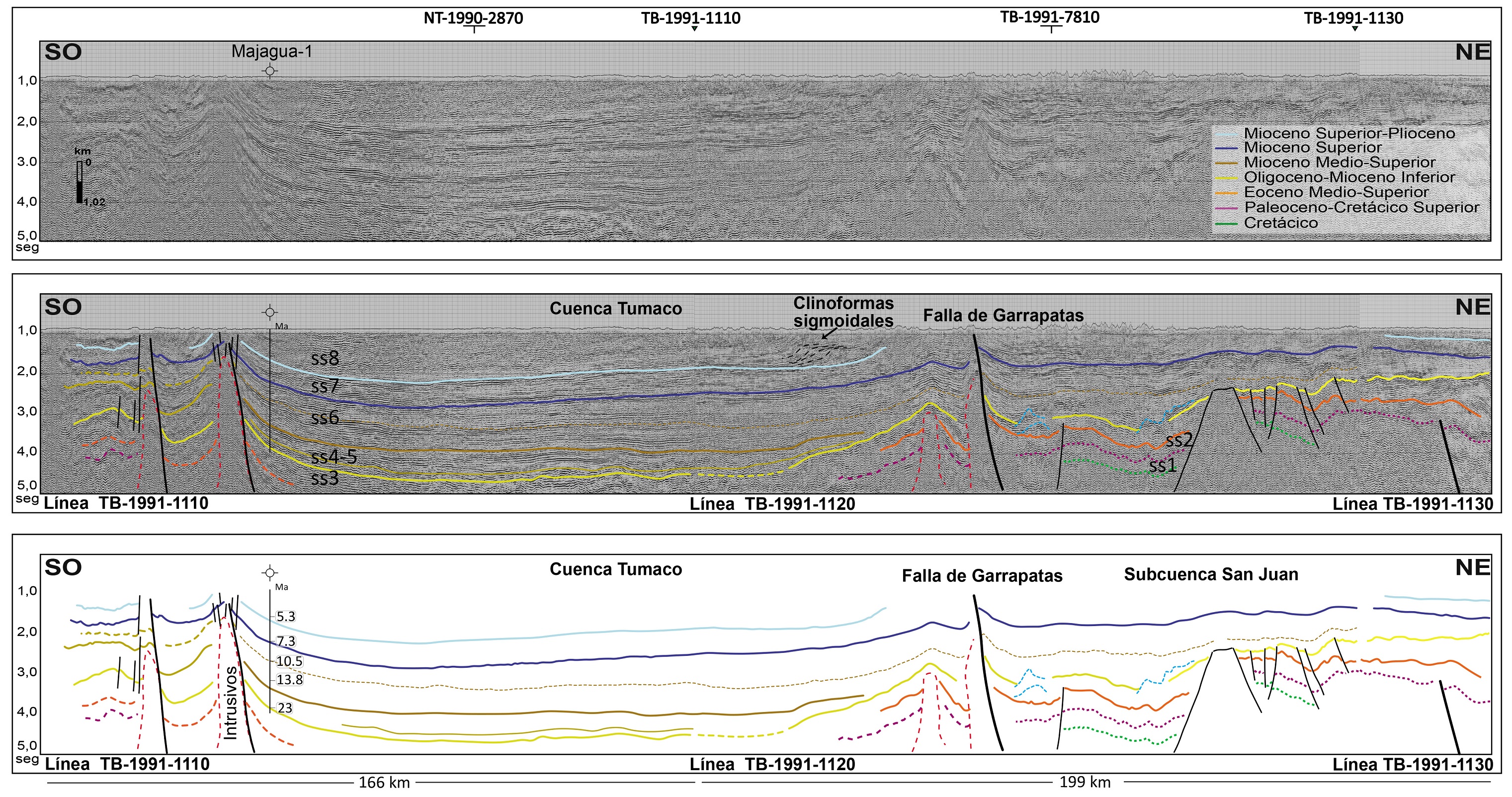Click the 5.3 Ma age marker
Image resolution: width=1512 pixels, height=797 pixels.
tap(286, 617)
